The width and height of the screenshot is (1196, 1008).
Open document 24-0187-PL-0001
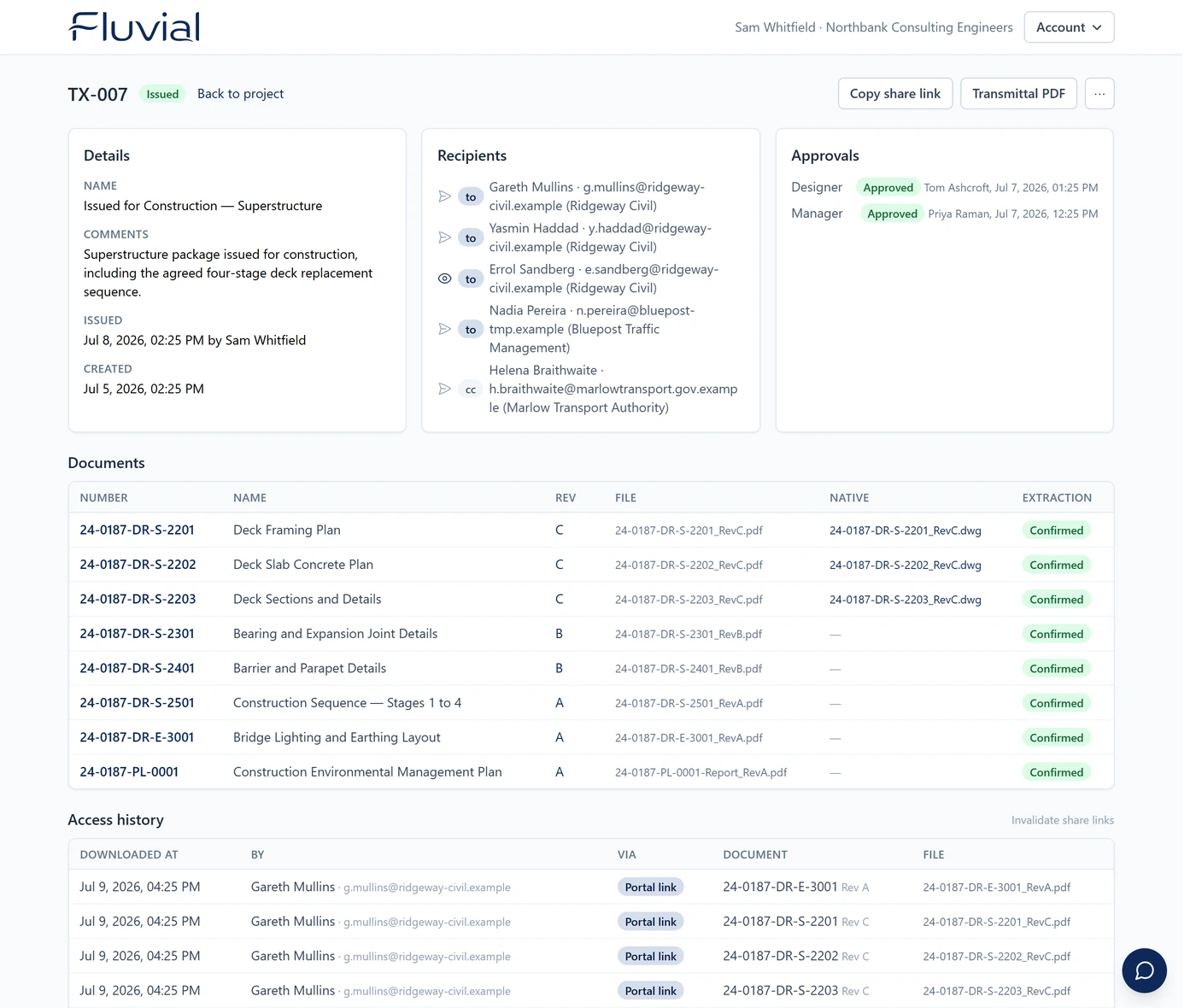[x=129, y=772]
